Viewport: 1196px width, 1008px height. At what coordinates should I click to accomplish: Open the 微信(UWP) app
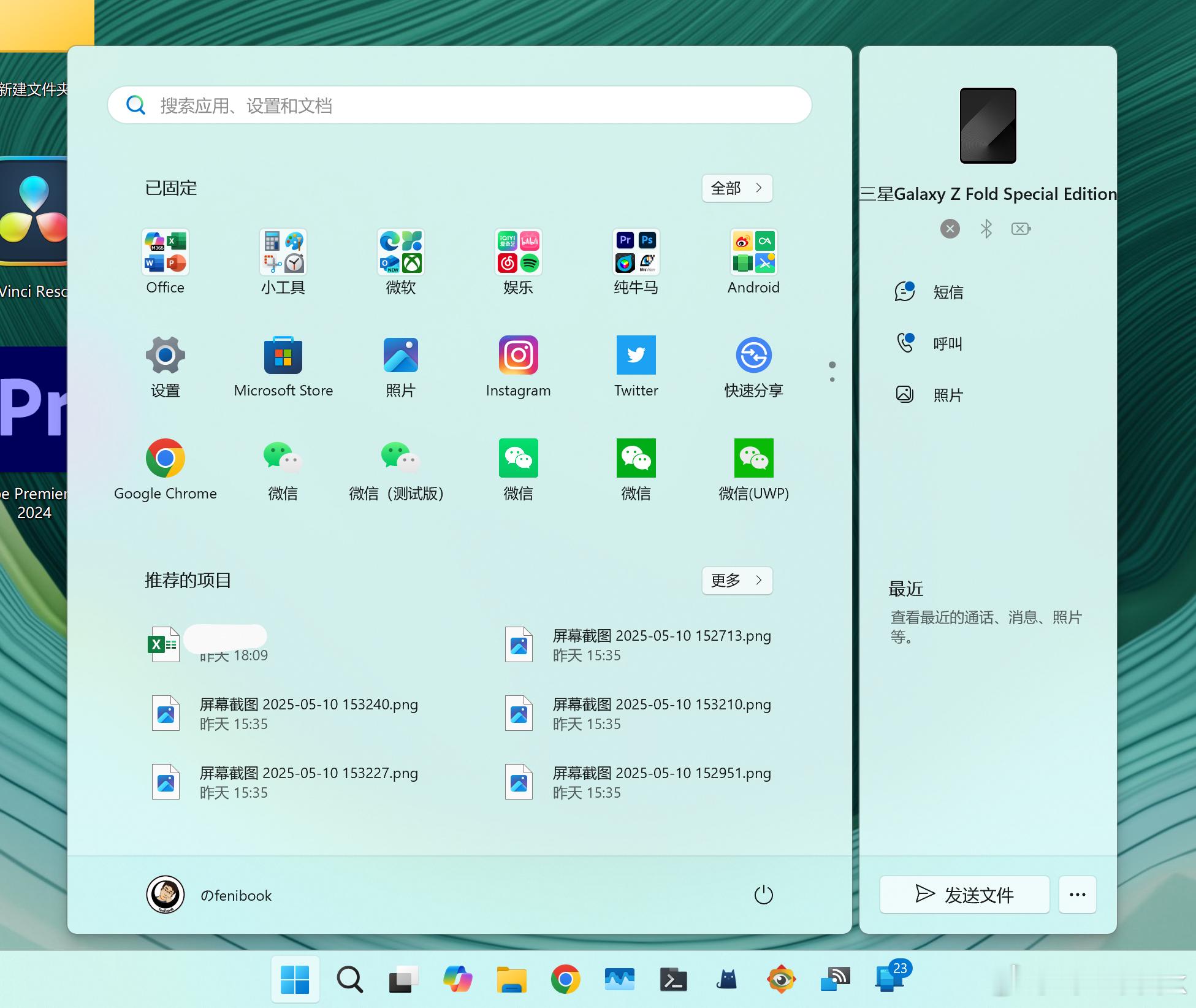pos(753,469)
